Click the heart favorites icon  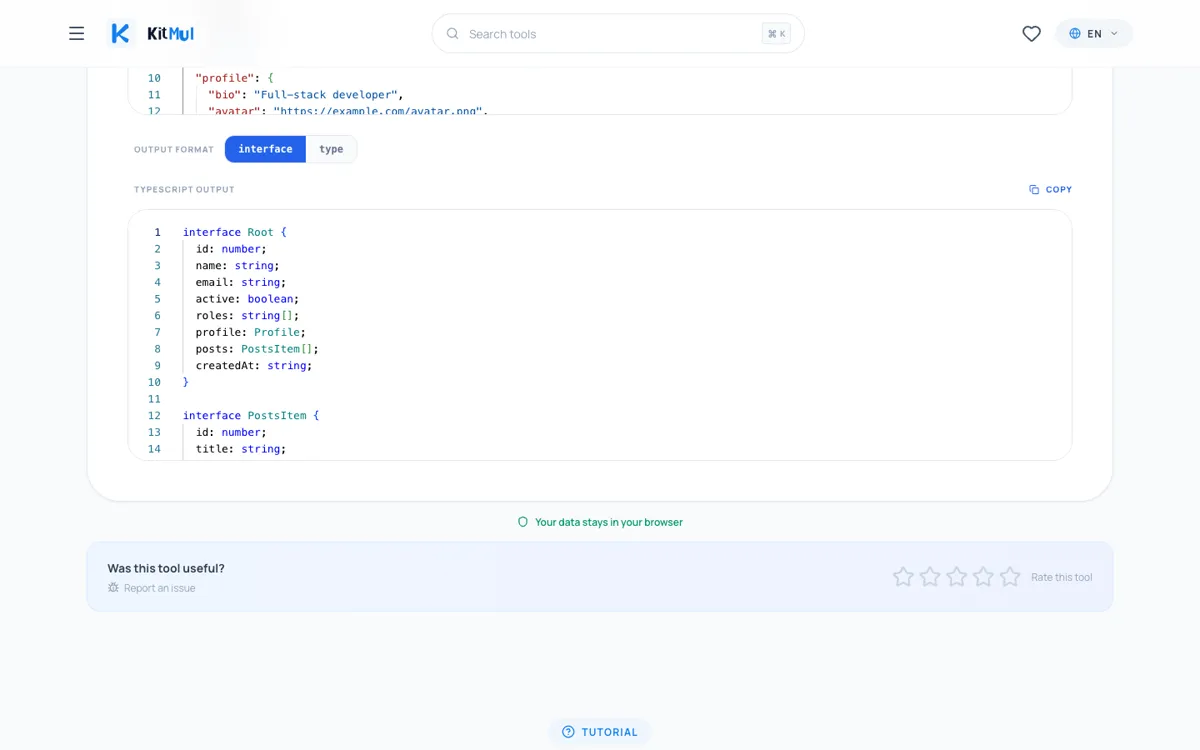click(1031, 33)
